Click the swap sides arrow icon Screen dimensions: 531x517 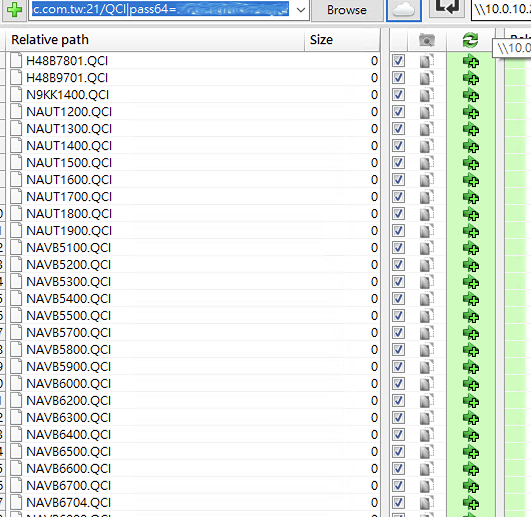pos(447,8)
